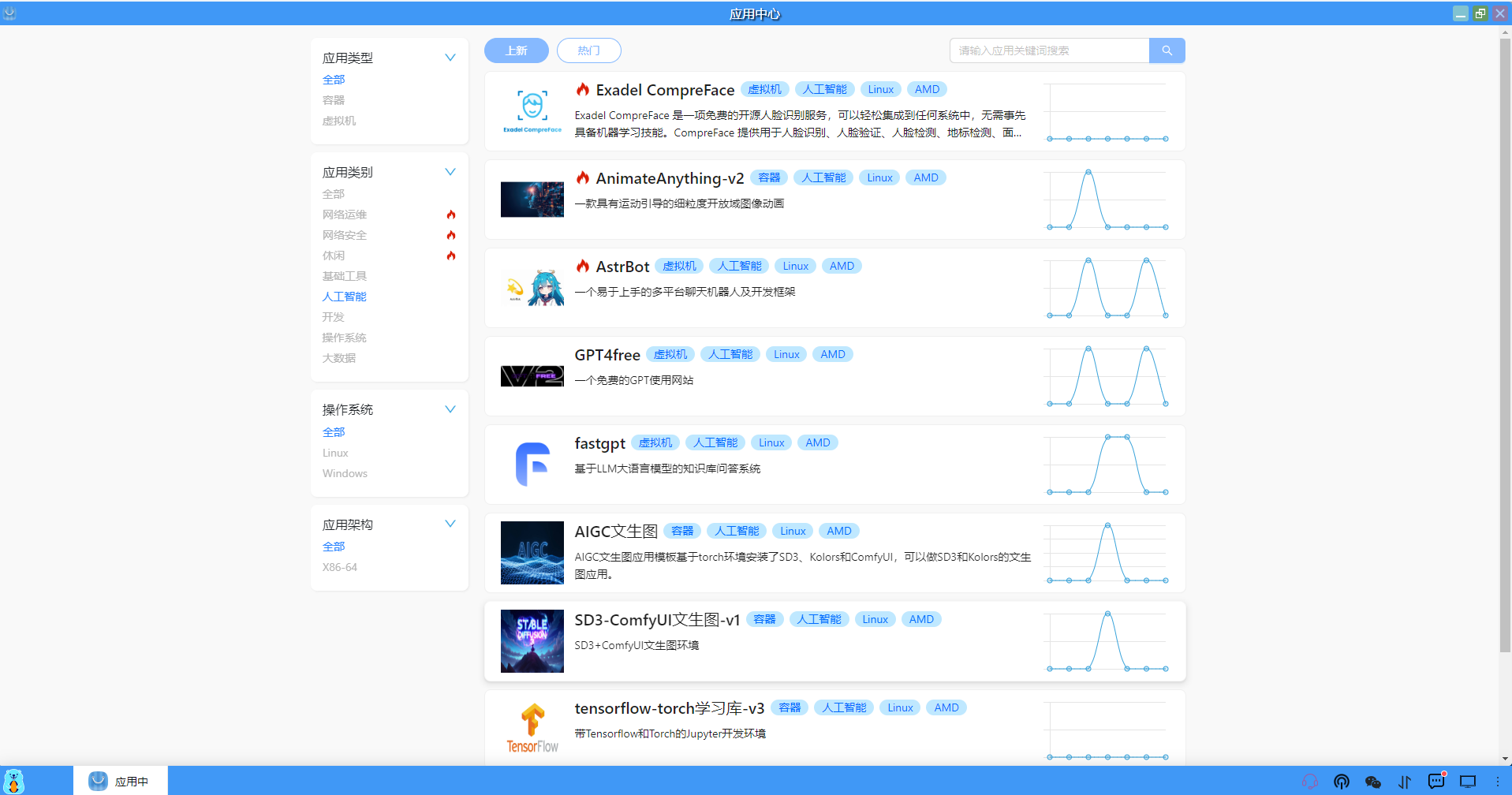Viewport: 1512px width, 795px height.
Task: Open the SD3-ComfyUI Stable Diffusion thumbnail
Action: tap(532, 641)
